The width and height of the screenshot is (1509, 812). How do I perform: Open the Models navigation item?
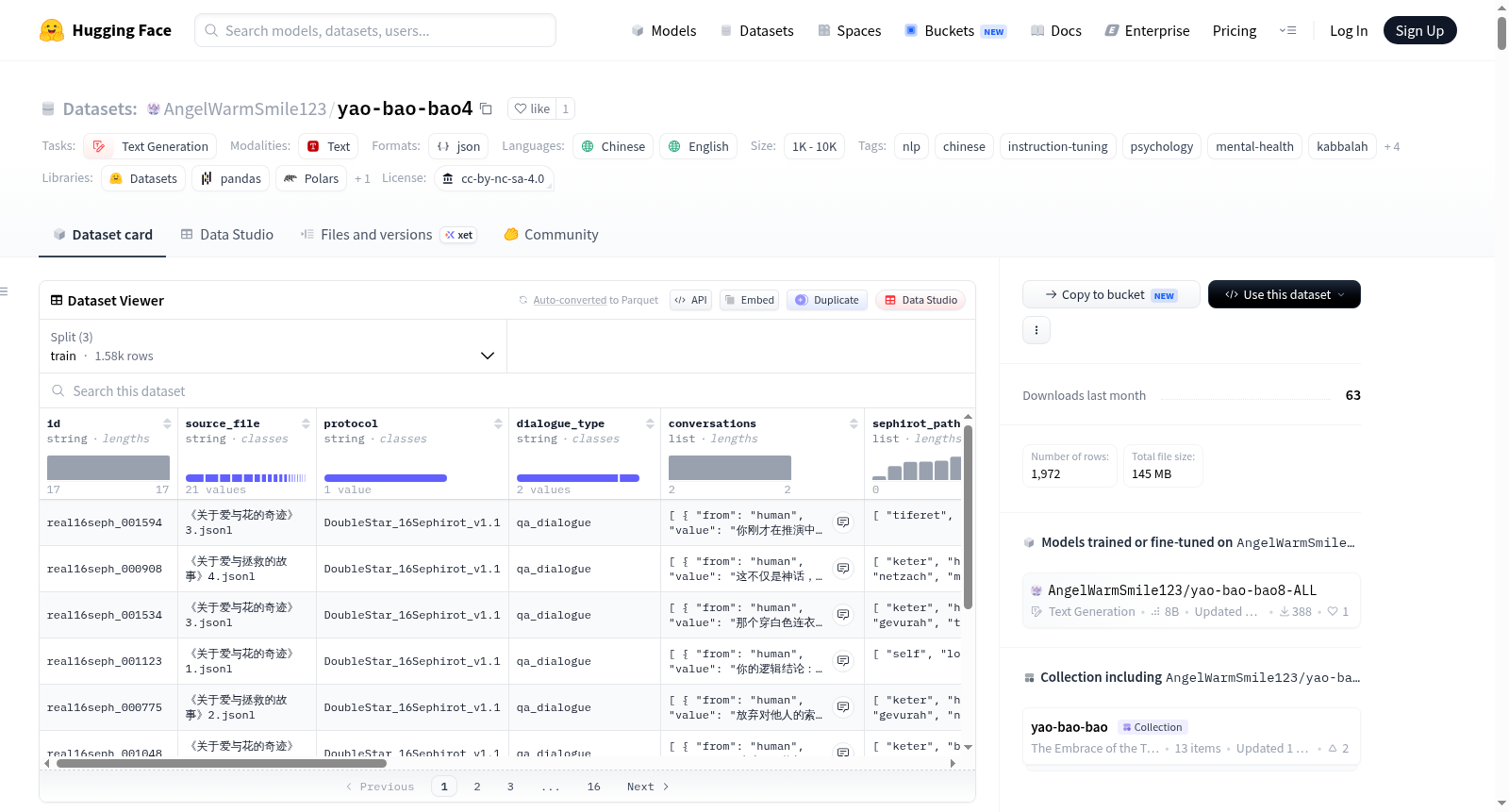point(664,30)
